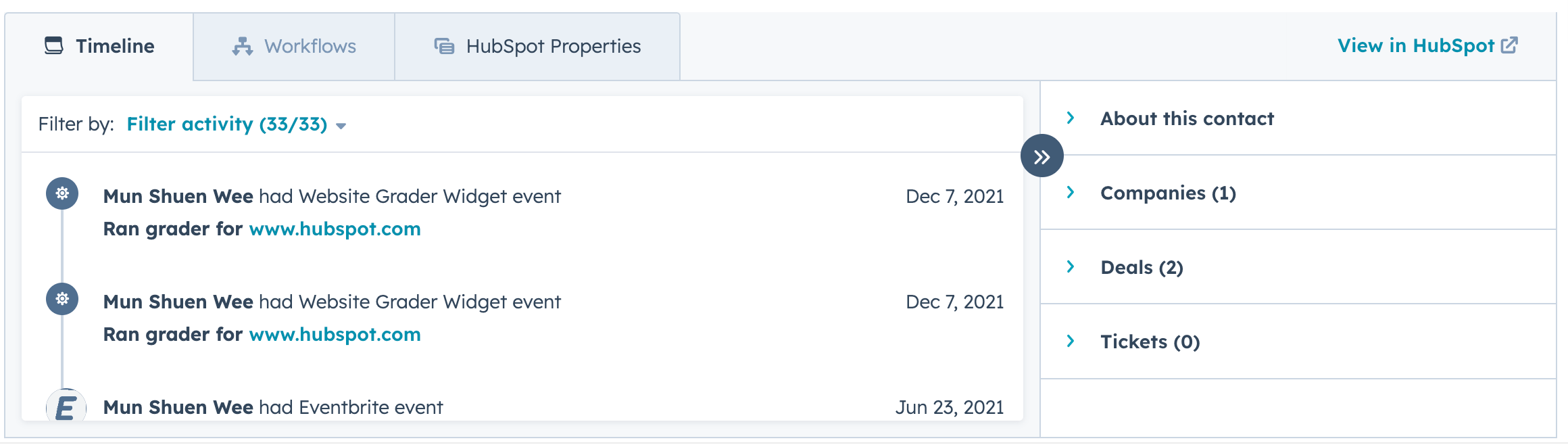Image resolution: width=1568 pixels, height=445 pixels.
Task: Open the external link icon beside View in HubSpot
Action: 1509,45
